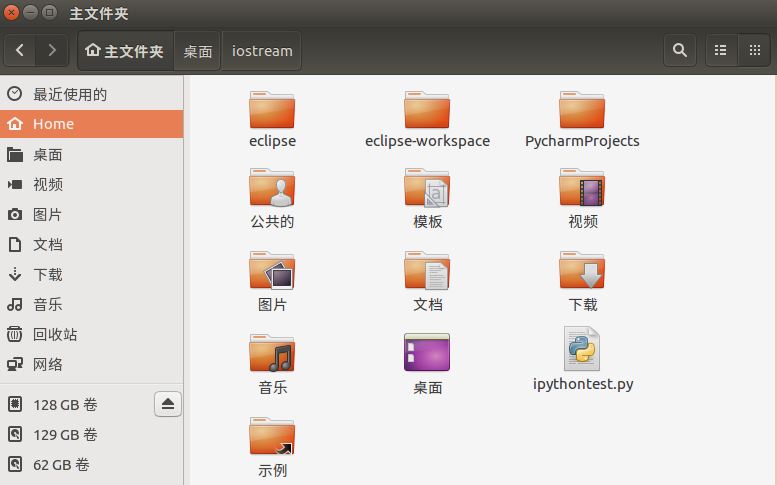Switch to list view icon
The height and width of the screenshot is (485, 777).
(721, 50)
